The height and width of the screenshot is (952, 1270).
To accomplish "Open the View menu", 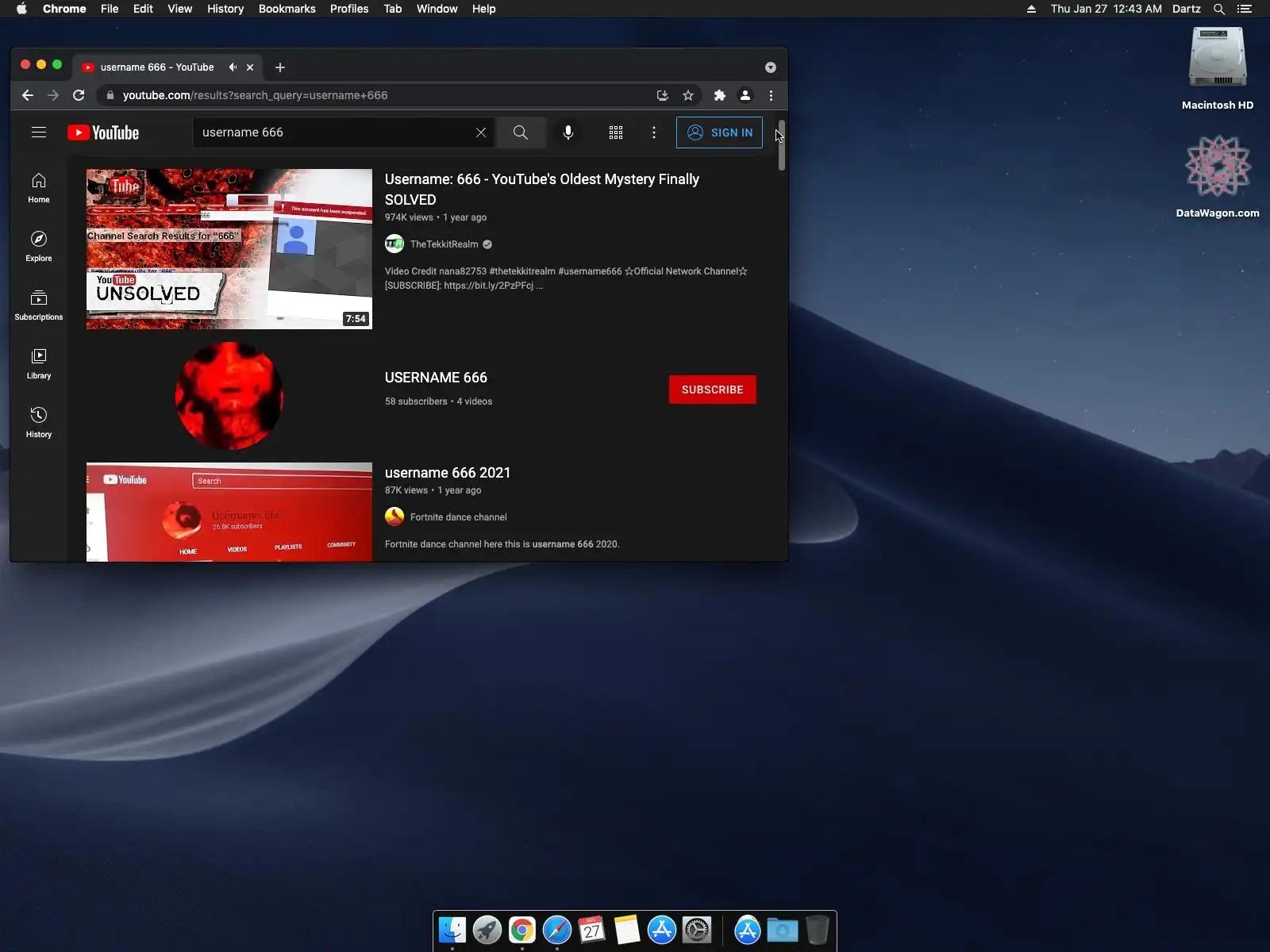I will pos(180,9).
